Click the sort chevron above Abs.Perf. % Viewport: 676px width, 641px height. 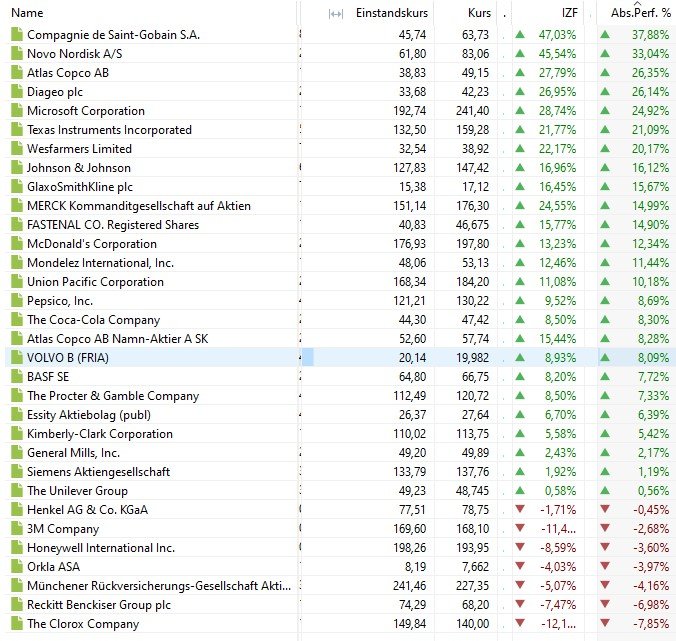point(638,3)
